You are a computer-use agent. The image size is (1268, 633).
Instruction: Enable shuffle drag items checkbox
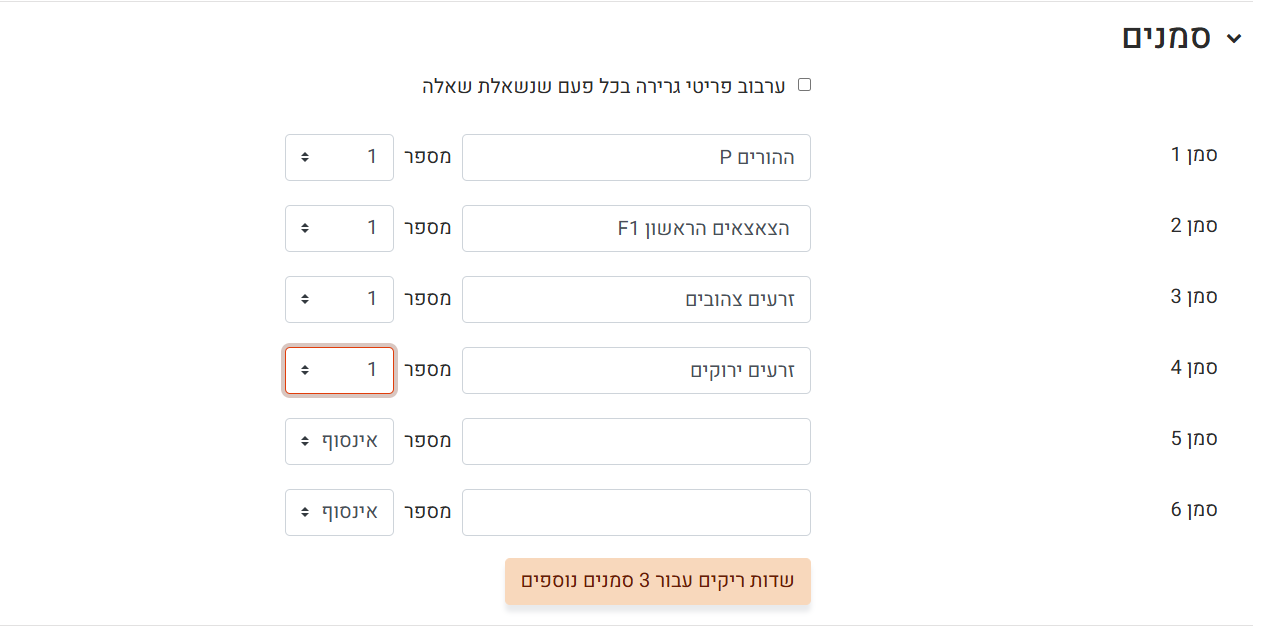tap(804, 85)
